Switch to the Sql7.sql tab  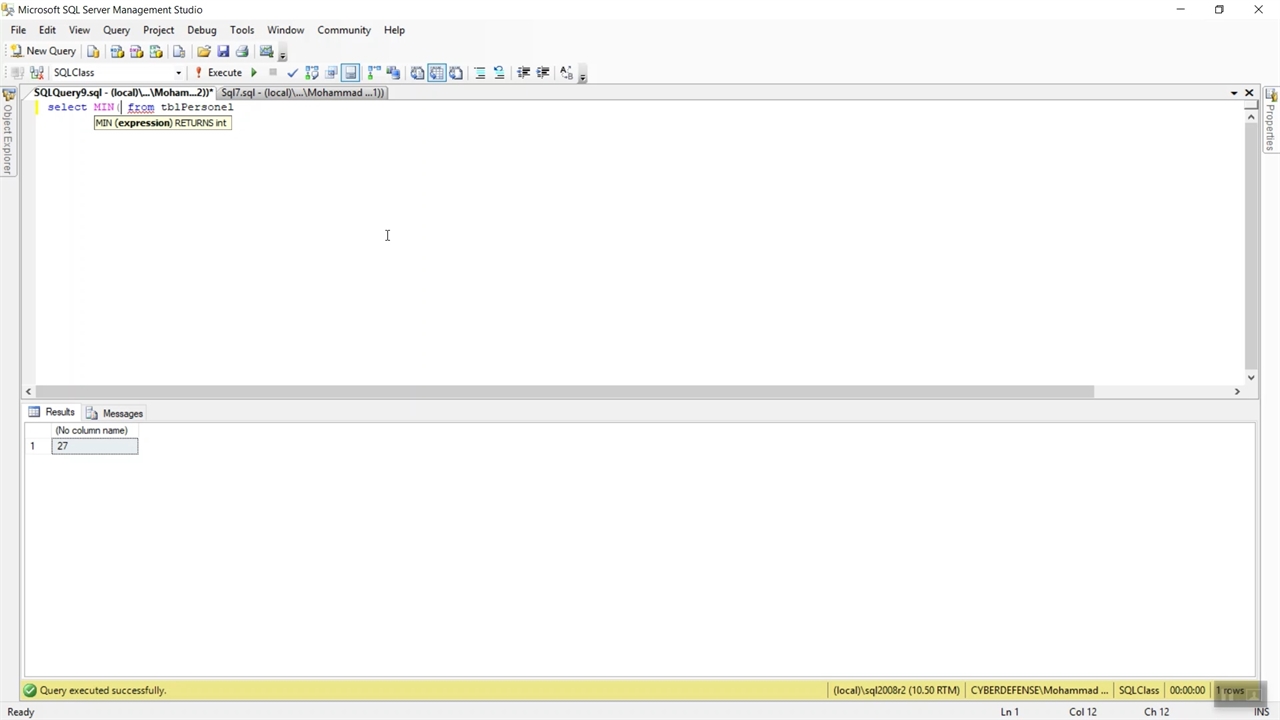[301, 93]
